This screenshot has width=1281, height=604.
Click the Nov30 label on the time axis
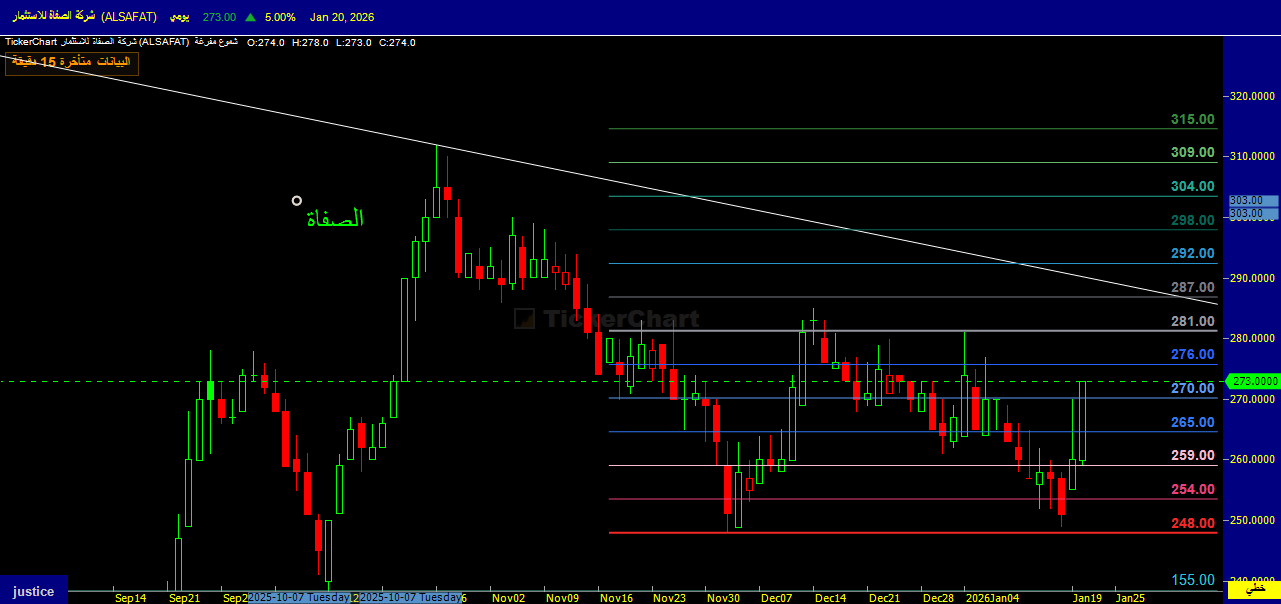click(723, 597)
